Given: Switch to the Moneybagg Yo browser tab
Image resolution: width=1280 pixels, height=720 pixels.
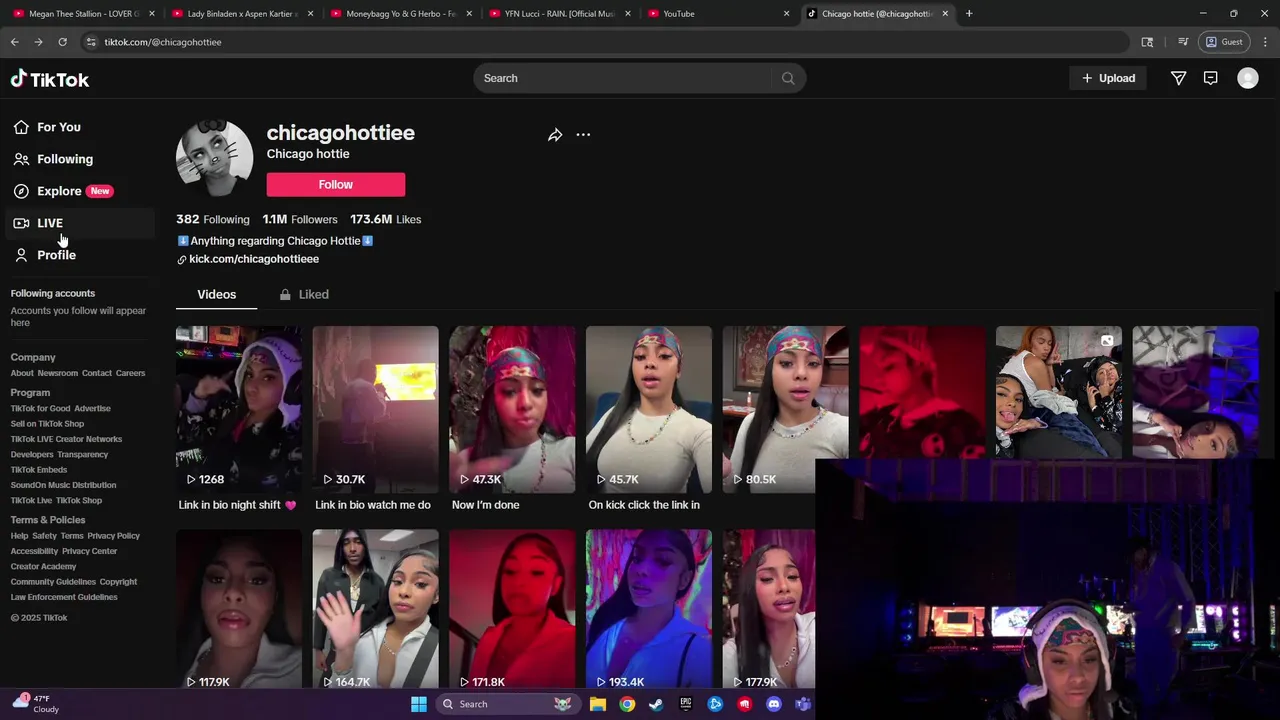Looking at the screenshot, I should click(x=400, y=14).
